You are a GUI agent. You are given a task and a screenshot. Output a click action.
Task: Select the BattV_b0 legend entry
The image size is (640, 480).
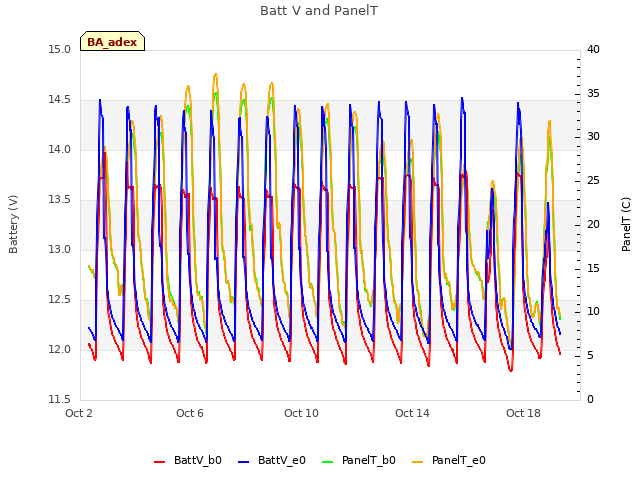coord(188,460)
